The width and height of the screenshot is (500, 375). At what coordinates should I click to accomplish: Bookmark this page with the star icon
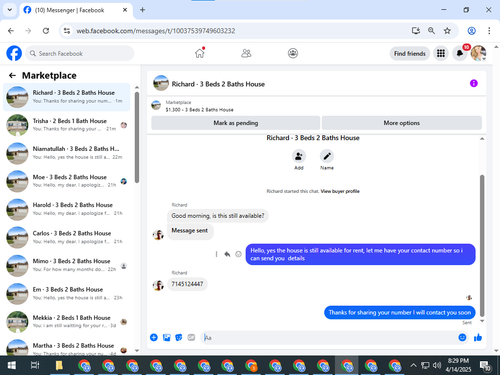(447, 31)
